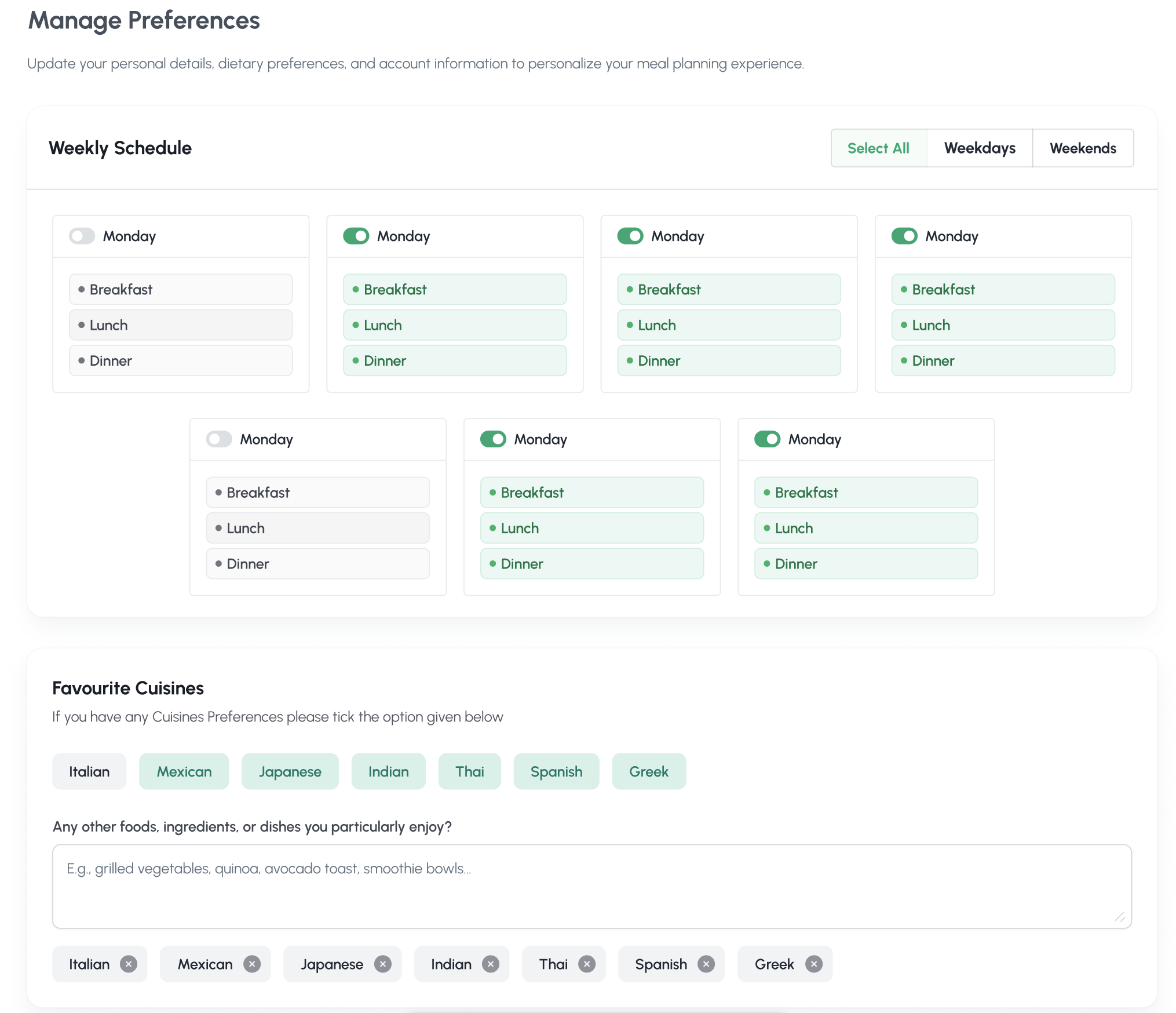Screen dimensions: 1176x1013
Task: Deselect the Japanese cuisine chip
Action: (x=290, y=771)
